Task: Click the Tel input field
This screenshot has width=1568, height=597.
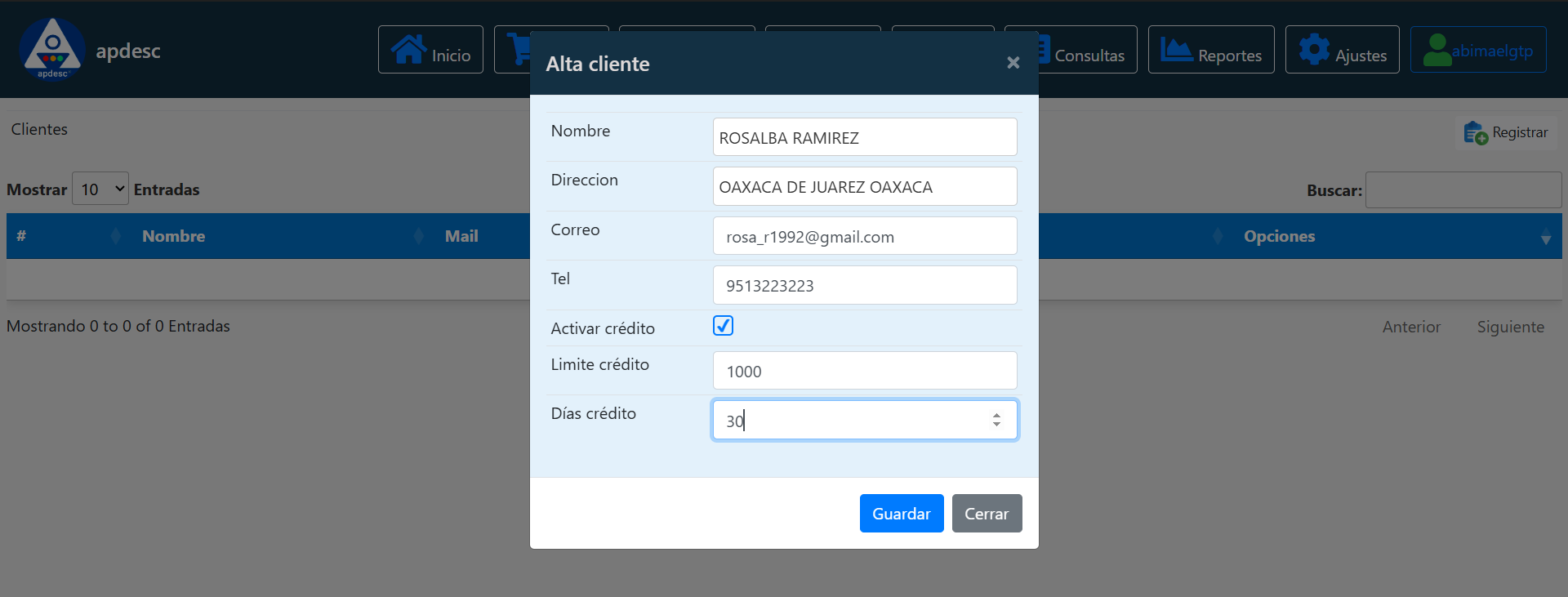Action: point(865,285)
